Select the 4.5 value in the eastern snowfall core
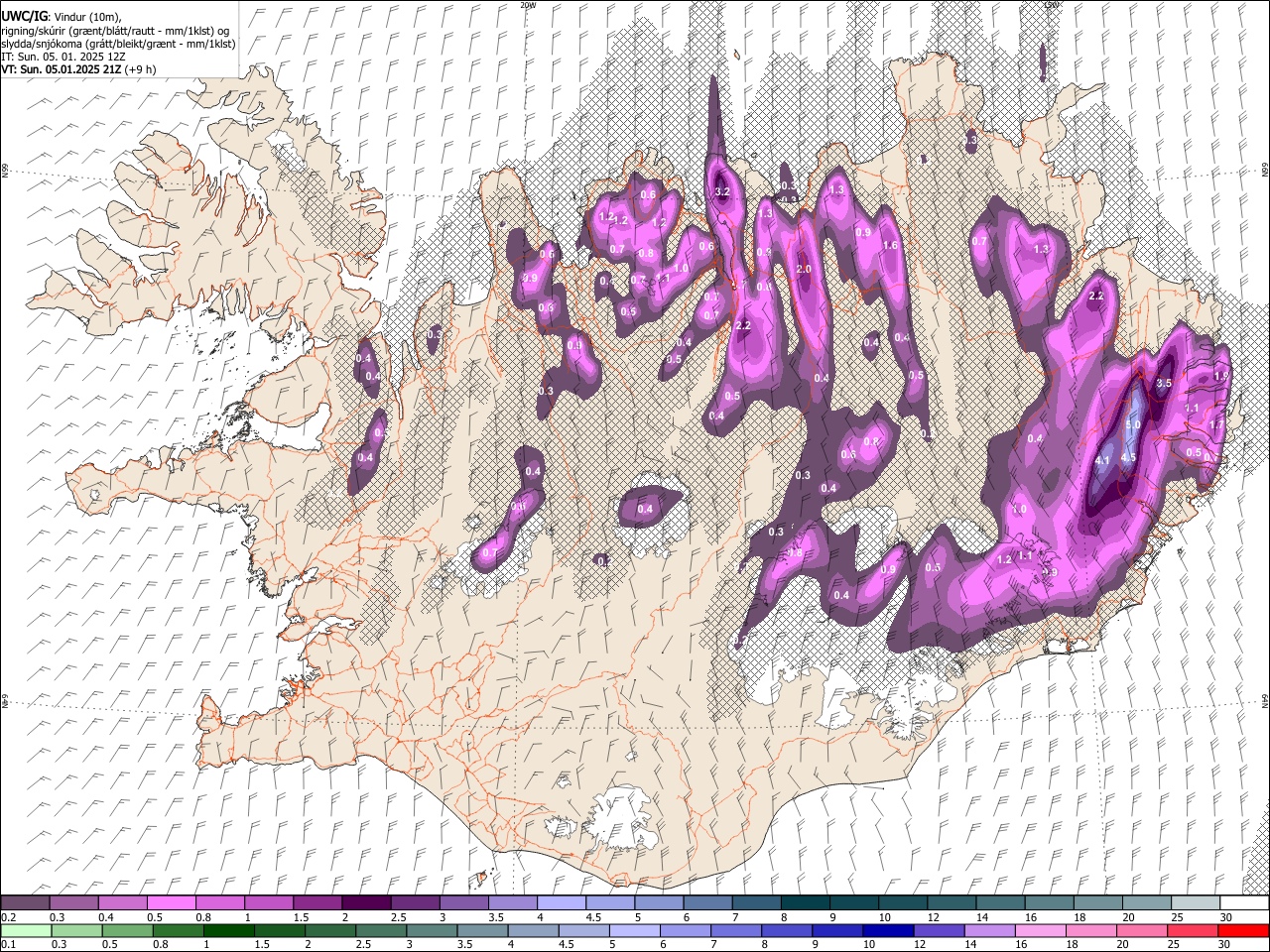The image size is (1270, 952). coord(1128,457)
